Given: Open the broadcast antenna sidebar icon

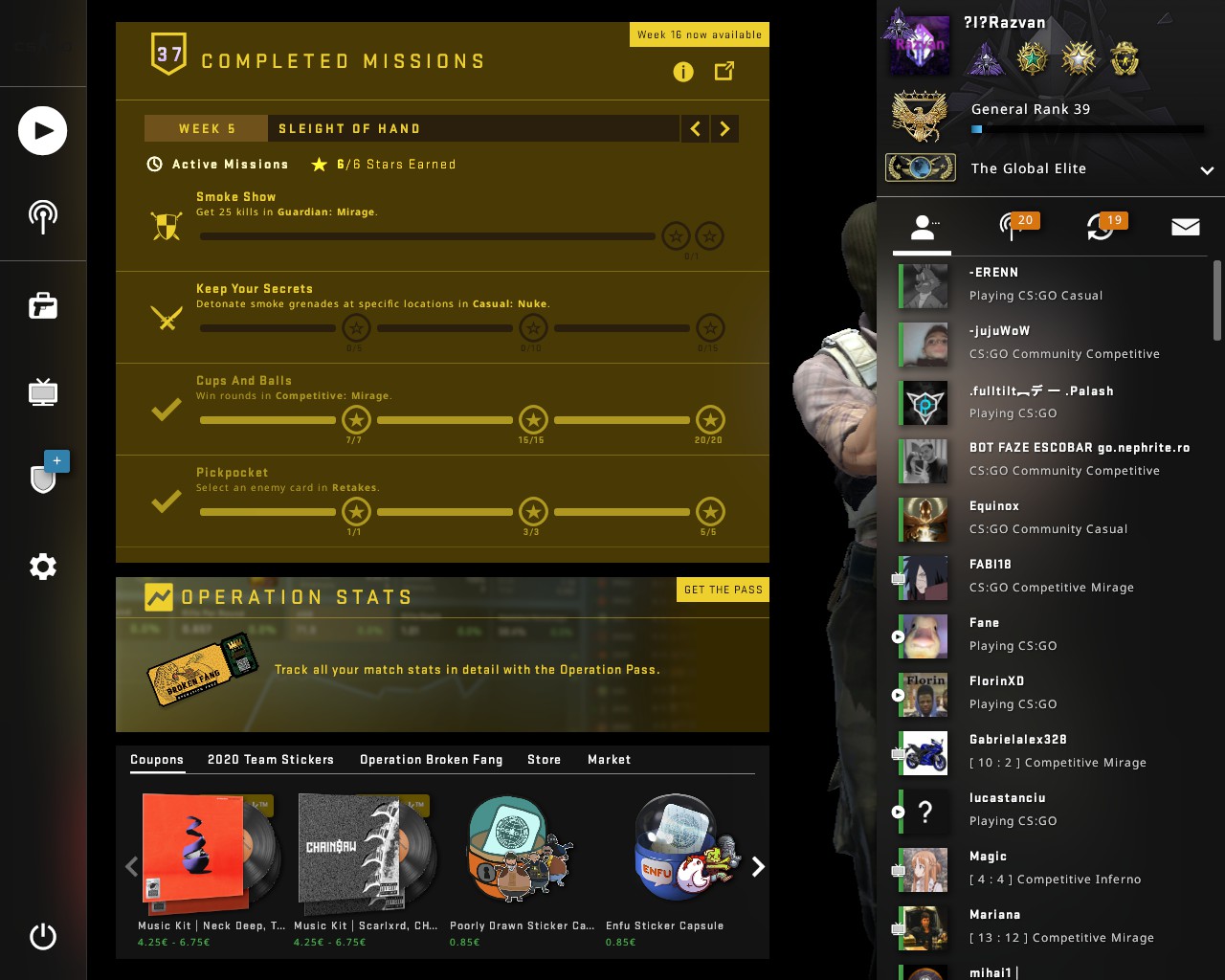Looking at the screenshot, I should click(43, 216).
